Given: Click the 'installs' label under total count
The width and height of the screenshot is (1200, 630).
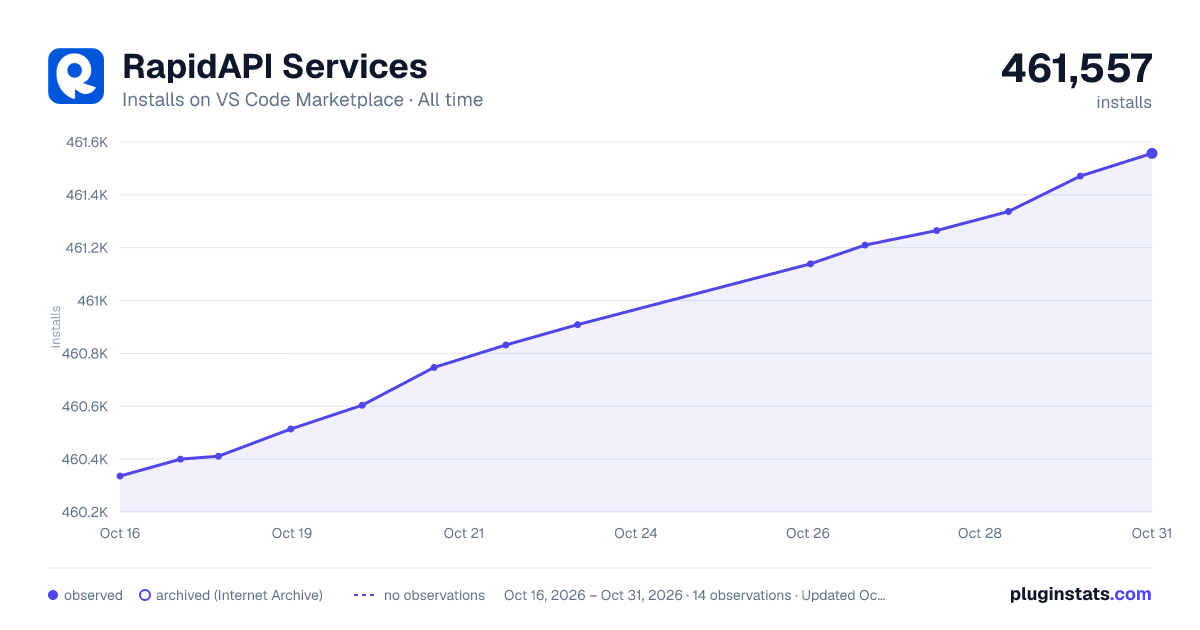Looking at the screenshot, I should pyautogui.click(x=1124, y=102).
